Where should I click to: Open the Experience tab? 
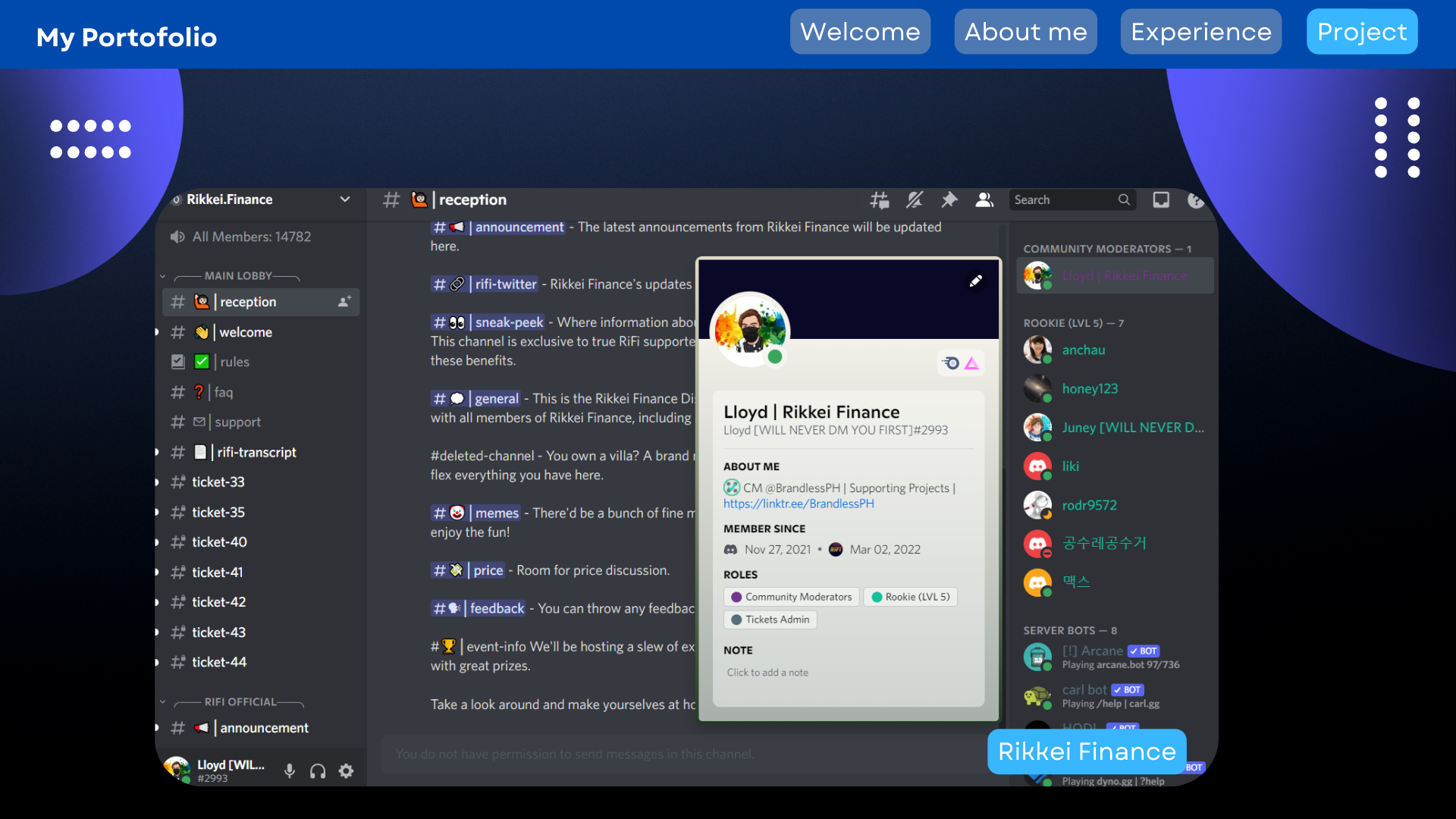pos(1200,32)
